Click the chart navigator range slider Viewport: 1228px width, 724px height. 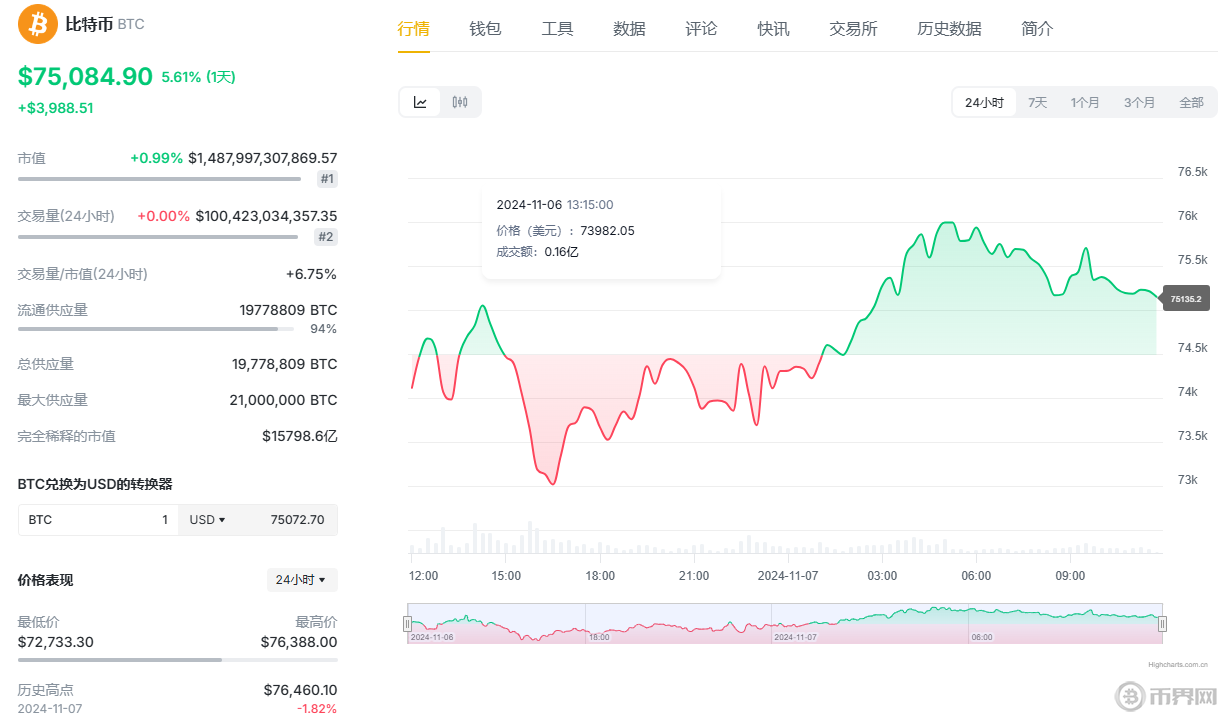(x=785, y=622)
